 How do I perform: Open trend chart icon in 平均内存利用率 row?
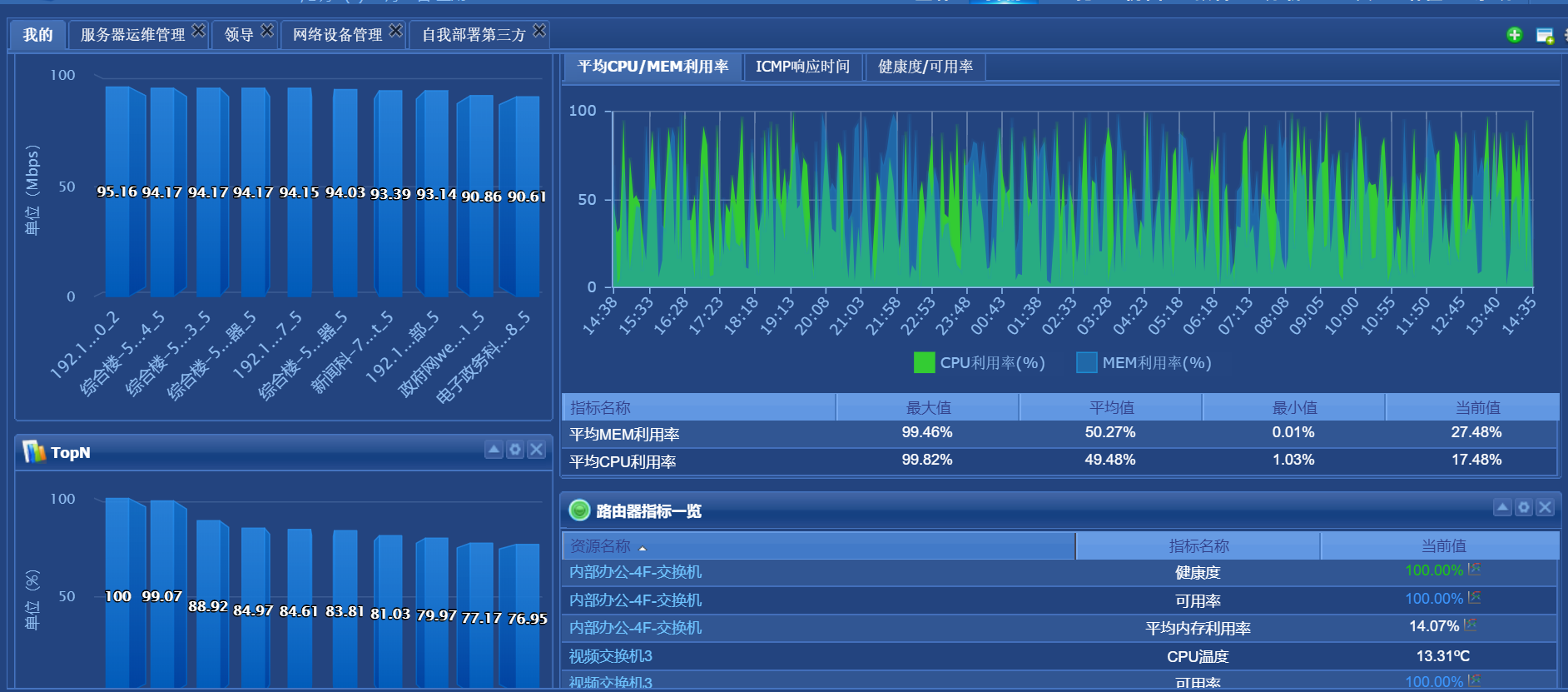click(x=1470, y=625)
